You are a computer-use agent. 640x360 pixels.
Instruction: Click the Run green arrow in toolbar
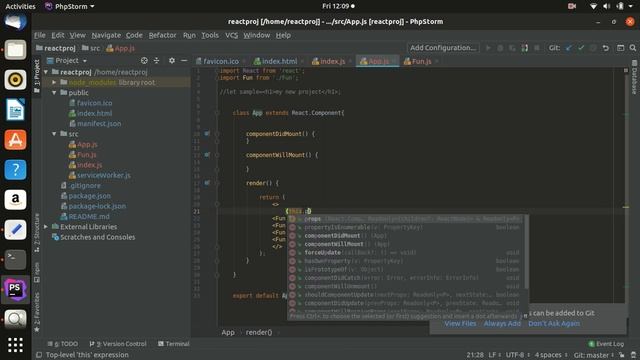tap(488, 48)
